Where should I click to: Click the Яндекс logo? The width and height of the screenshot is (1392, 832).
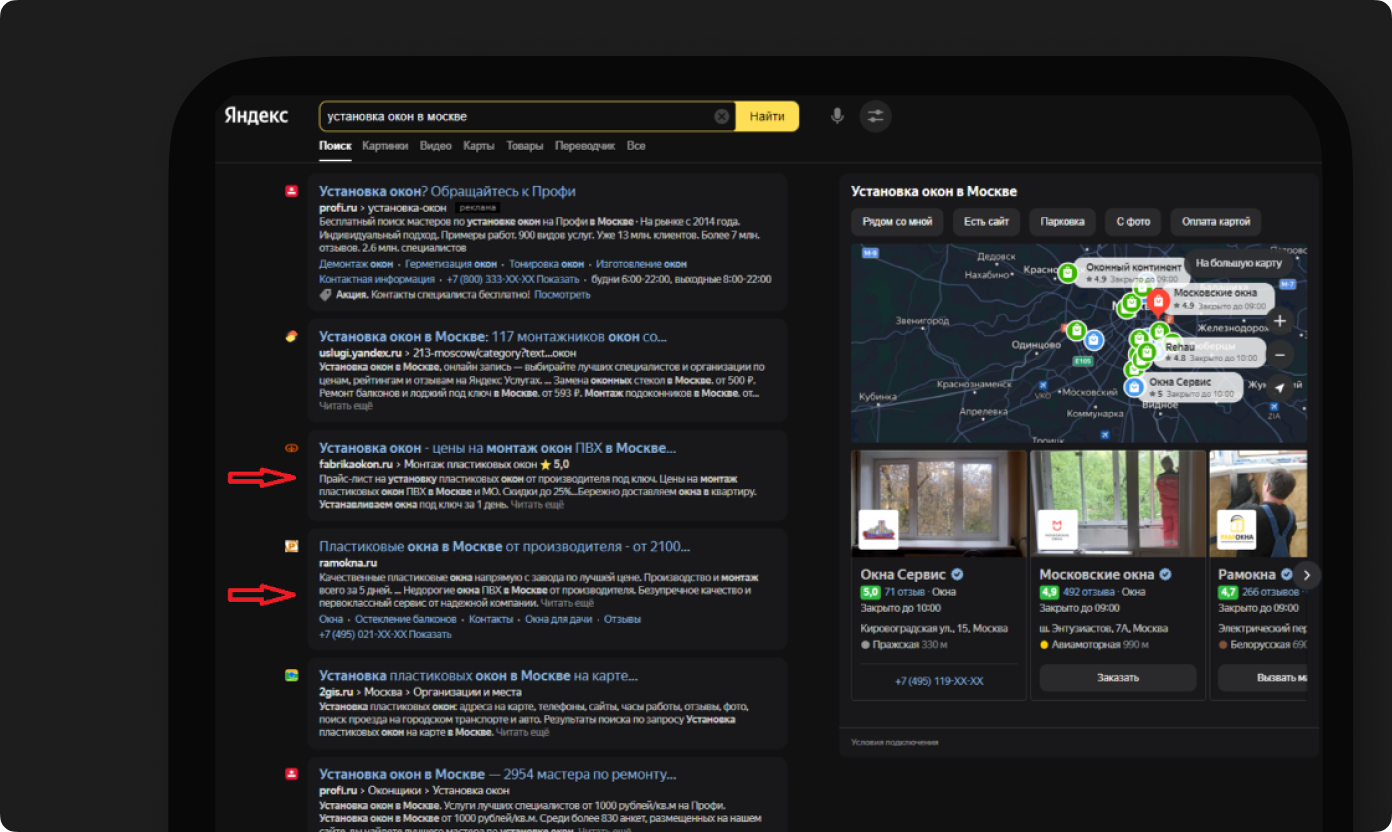pos(256,116)
